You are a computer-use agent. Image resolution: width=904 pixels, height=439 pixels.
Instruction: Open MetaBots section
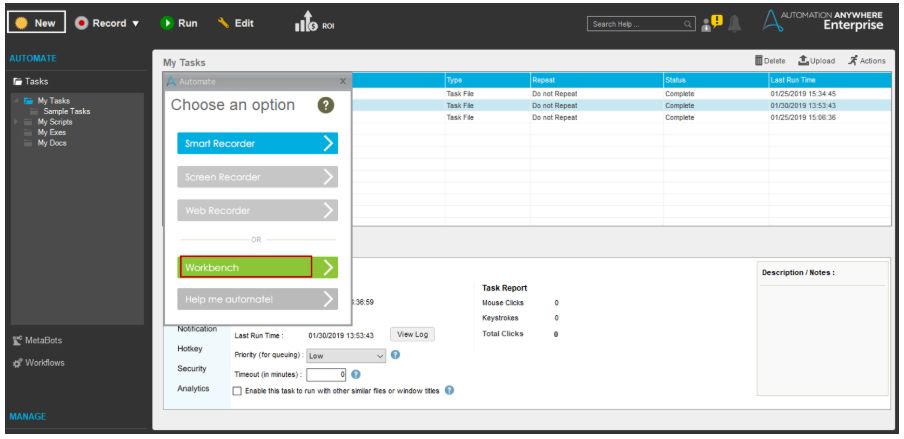[x=37, y=340]
